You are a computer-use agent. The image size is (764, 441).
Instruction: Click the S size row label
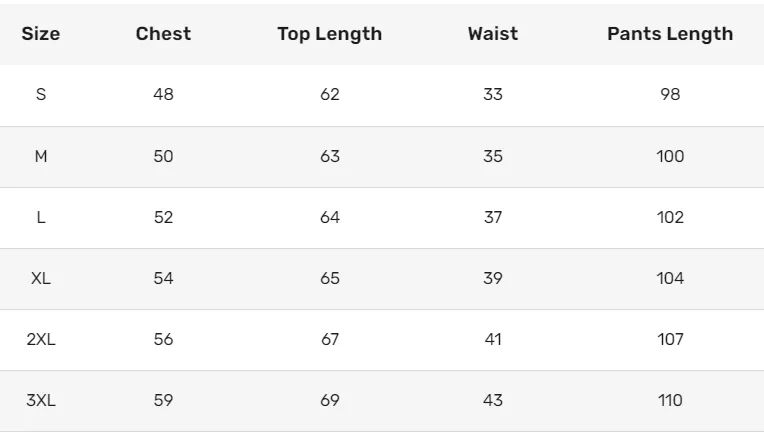pos(41,95)
